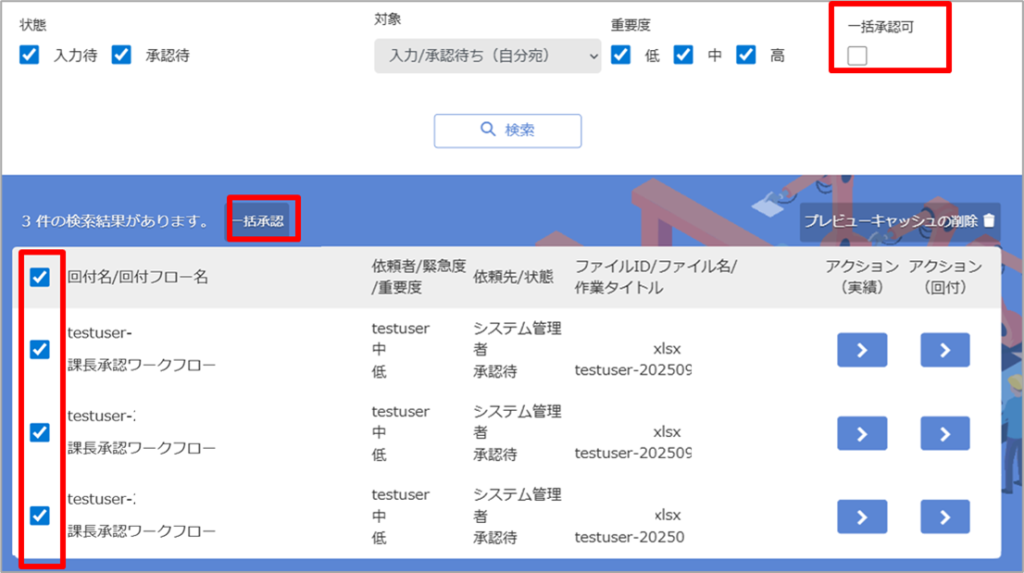Open the 対象 dropdown 入力/承認待ち（自分宛）
The image size is (1024, 573).
coord(488,56)
